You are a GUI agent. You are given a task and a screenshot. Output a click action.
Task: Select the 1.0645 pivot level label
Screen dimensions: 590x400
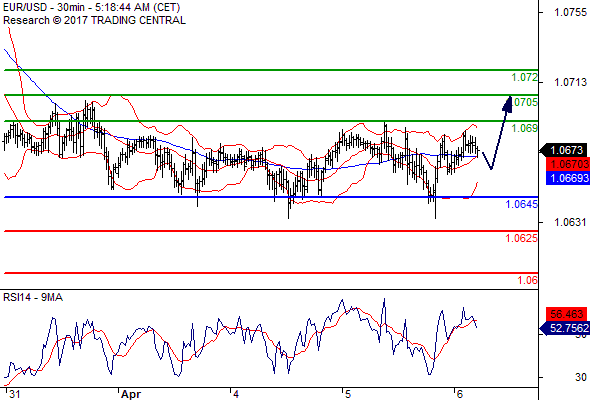point(522,204)
